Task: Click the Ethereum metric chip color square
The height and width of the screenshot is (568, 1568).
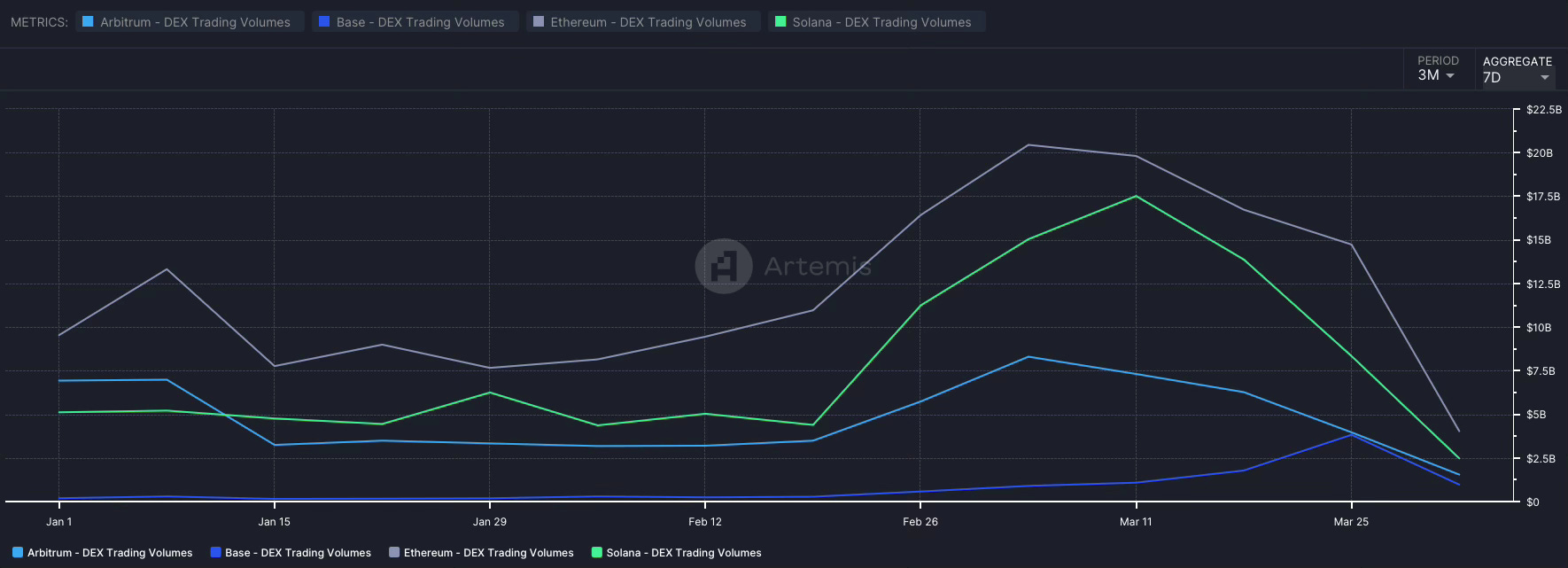Action: 539,21
